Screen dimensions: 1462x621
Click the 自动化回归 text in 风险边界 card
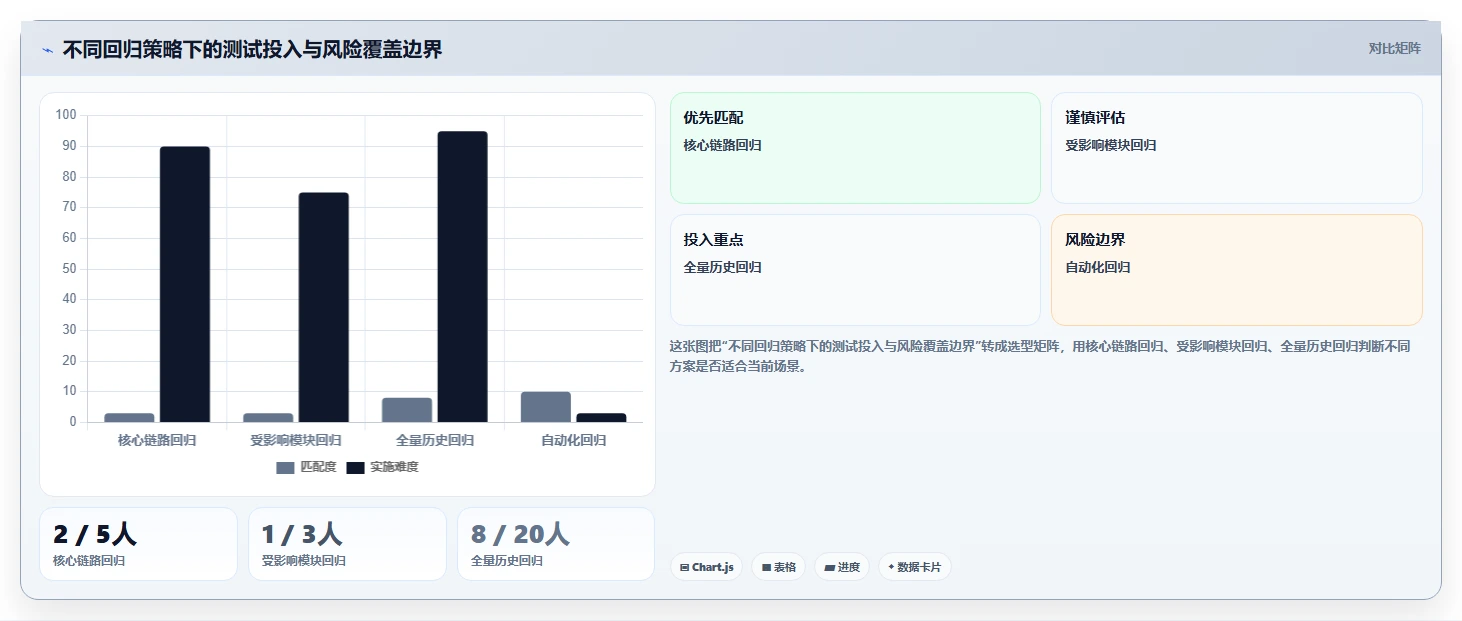[1098, 267]
